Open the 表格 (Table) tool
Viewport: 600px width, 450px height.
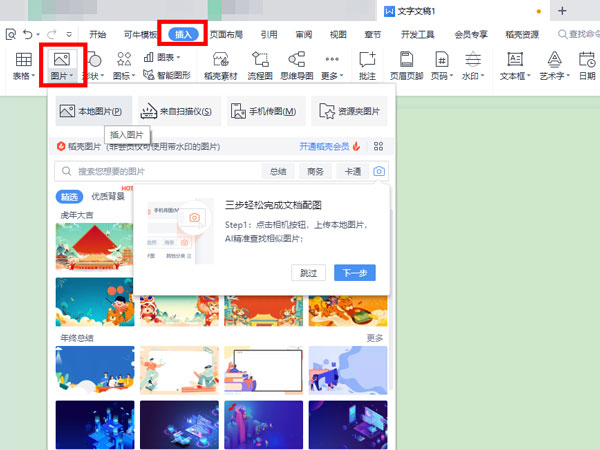[x=24, y=62]
